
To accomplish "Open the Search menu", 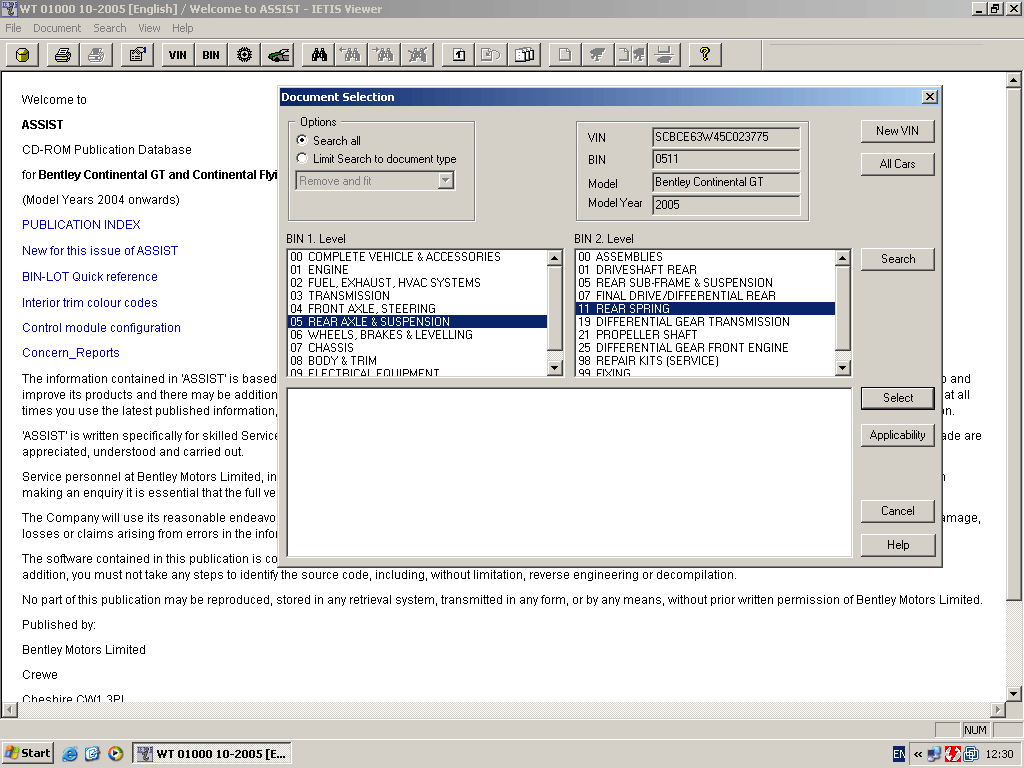I will tap(110, 28).
